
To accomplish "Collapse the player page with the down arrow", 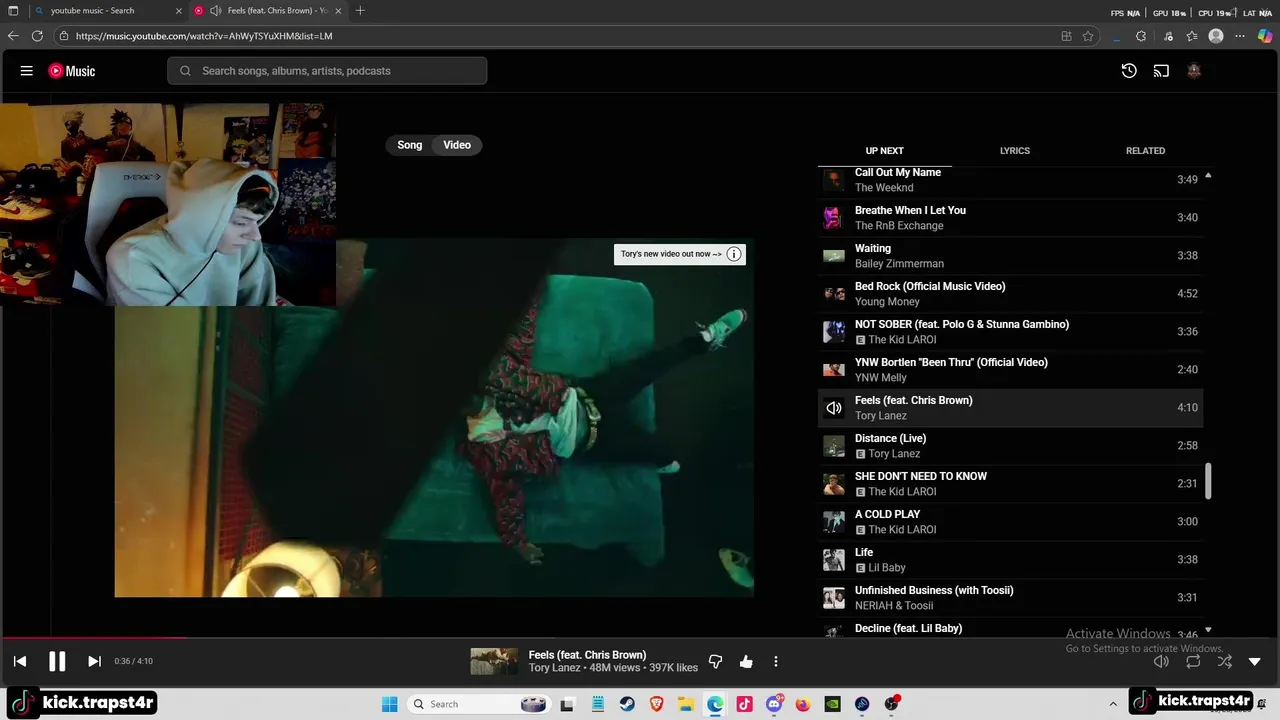I will (1255, 661).
